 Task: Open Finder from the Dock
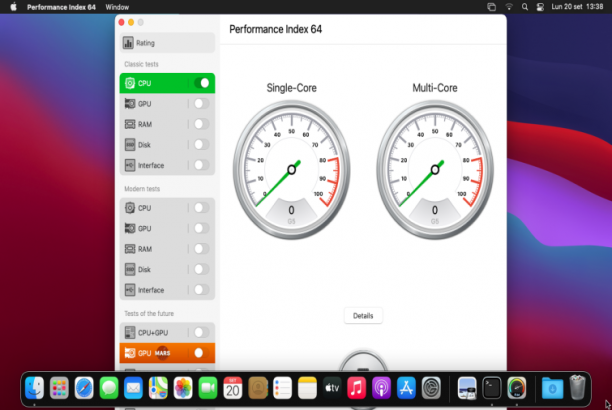pos(34,388)
